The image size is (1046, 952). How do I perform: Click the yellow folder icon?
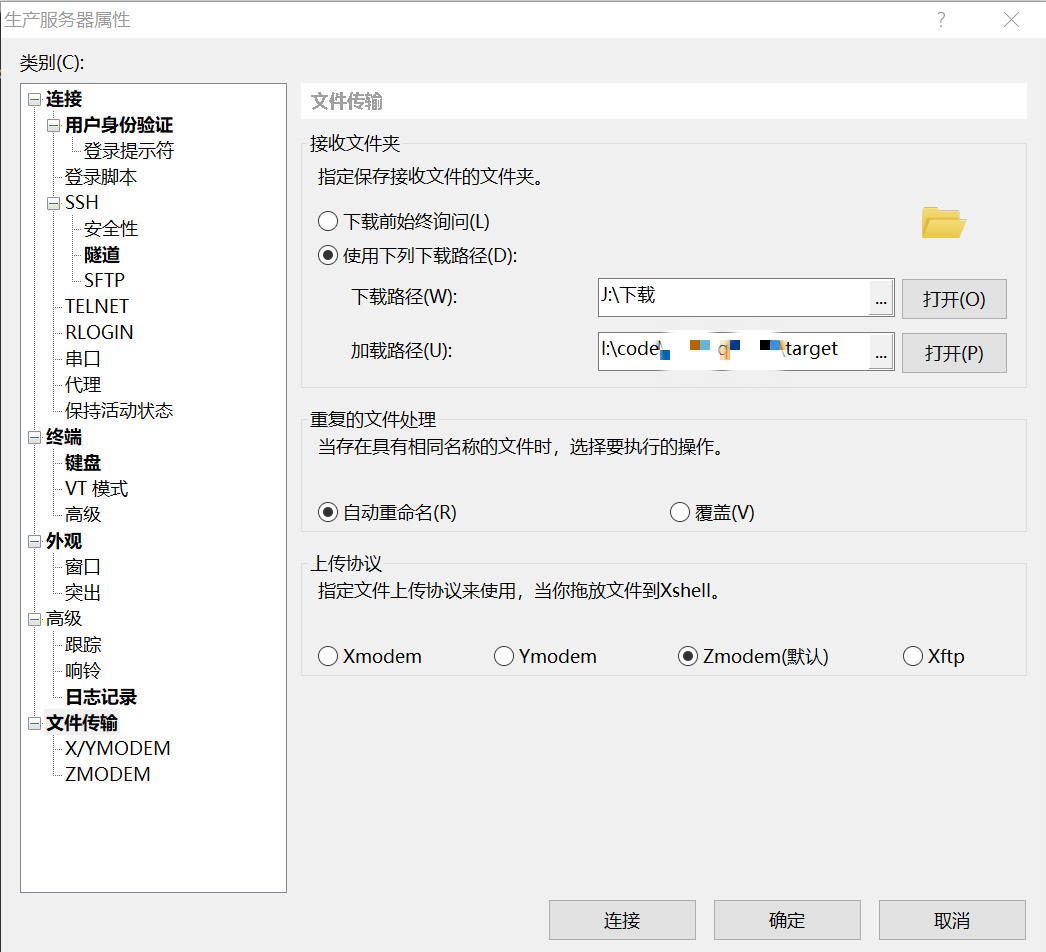[x=942, y=222]
